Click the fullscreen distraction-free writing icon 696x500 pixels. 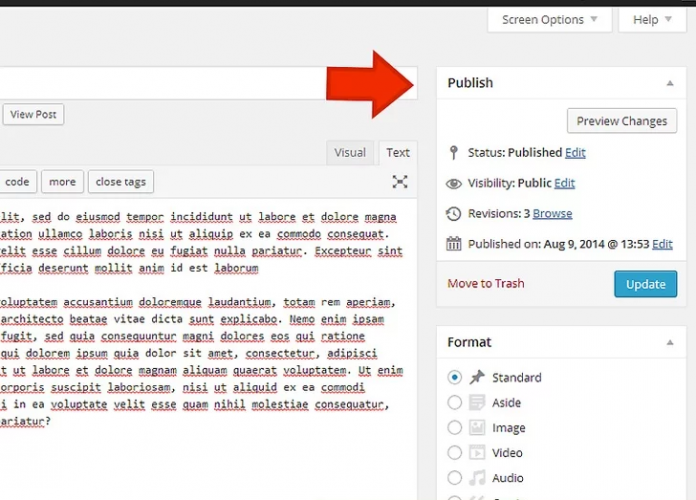coord(400,181)
